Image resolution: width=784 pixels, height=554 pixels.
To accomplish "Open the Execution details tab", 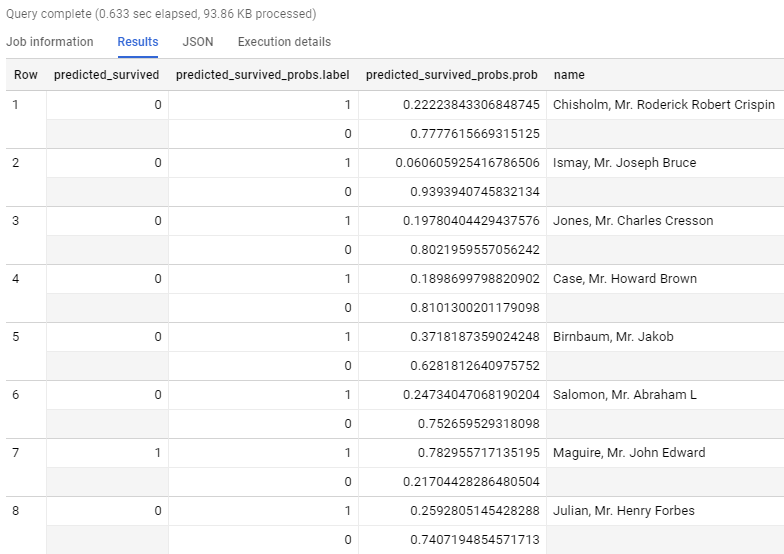I will [284, 42].
